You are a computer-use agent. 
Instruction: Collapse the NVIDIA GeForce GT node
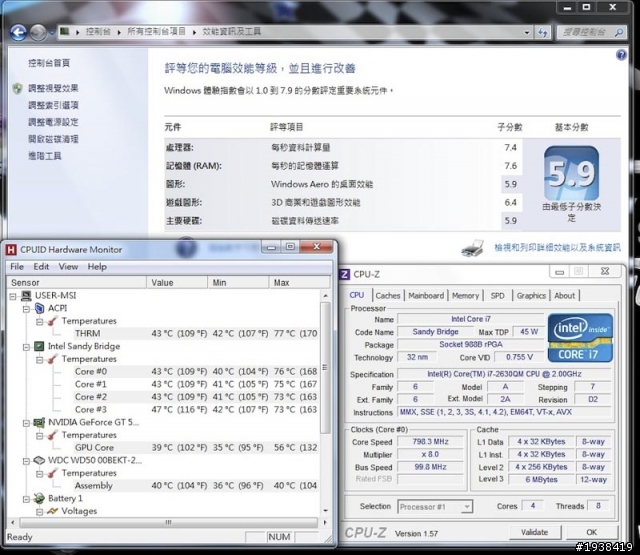27,423
